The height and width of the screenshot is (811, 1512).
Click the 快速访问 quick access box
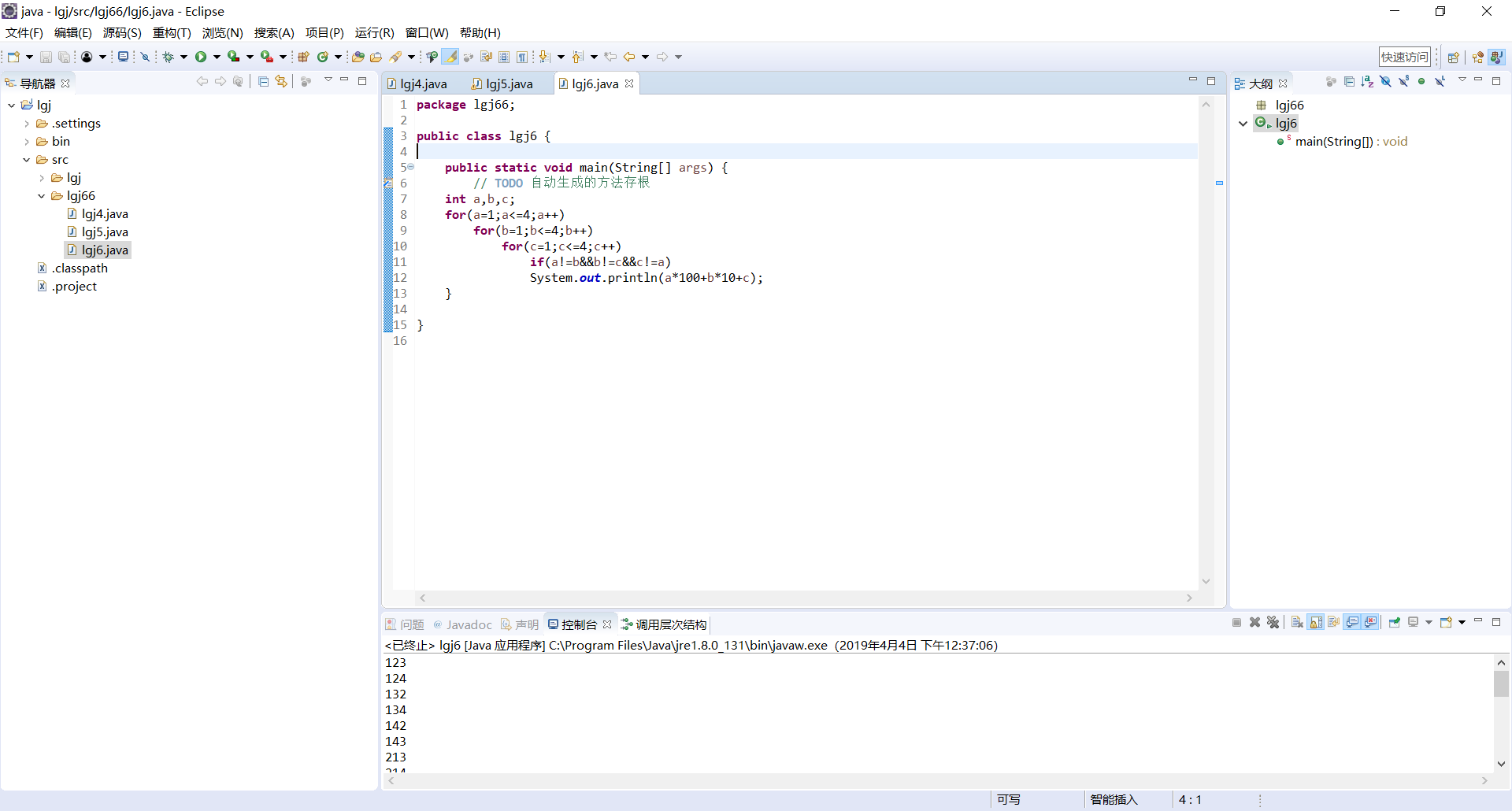coord(1404,57)
